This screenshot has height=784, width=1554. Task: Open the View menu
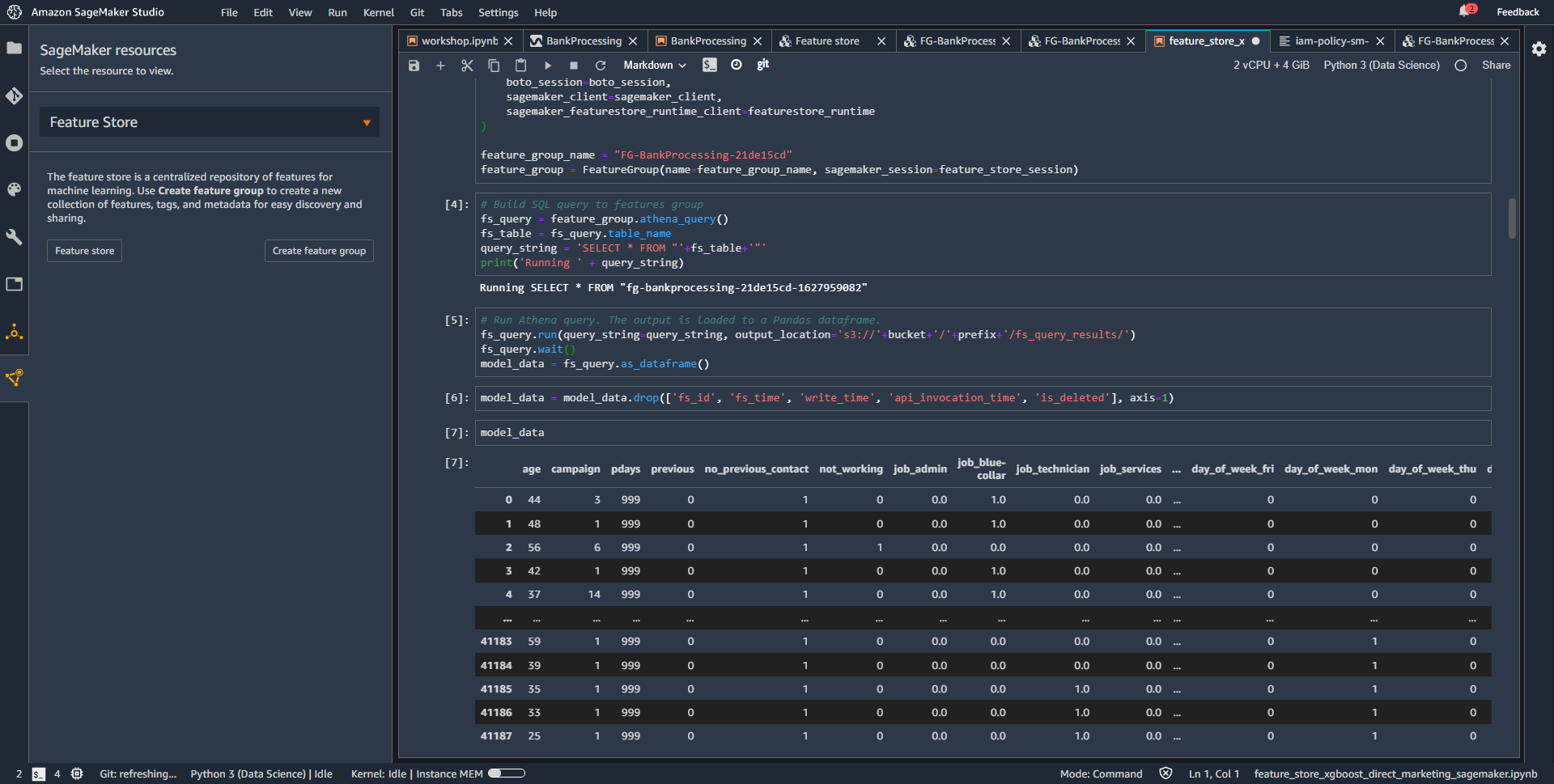tap(300, 12)
